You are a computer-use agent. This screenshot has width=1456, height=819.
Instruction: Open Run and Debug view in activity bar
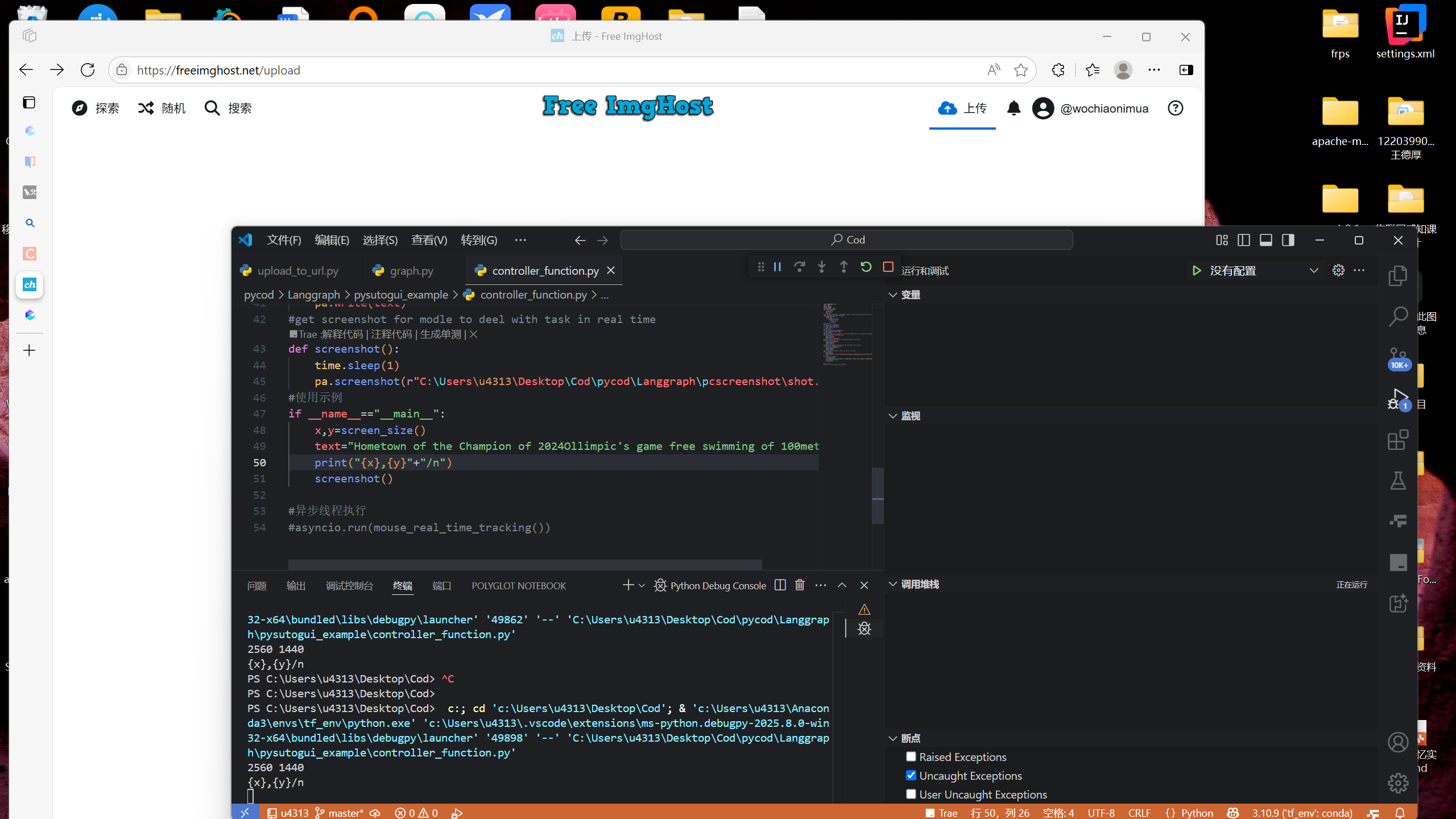1398,399
